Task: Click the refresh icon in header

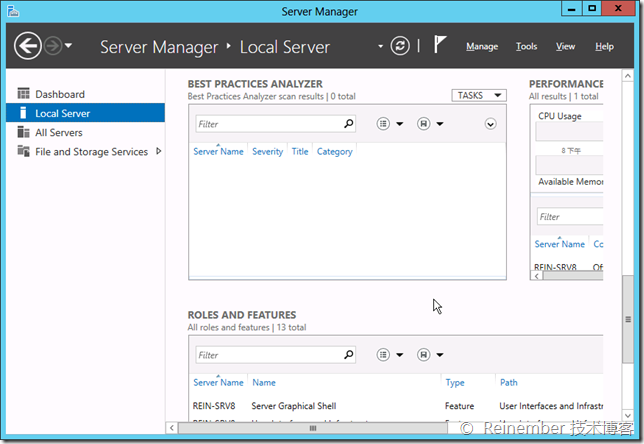Action: tap(400, 46)
